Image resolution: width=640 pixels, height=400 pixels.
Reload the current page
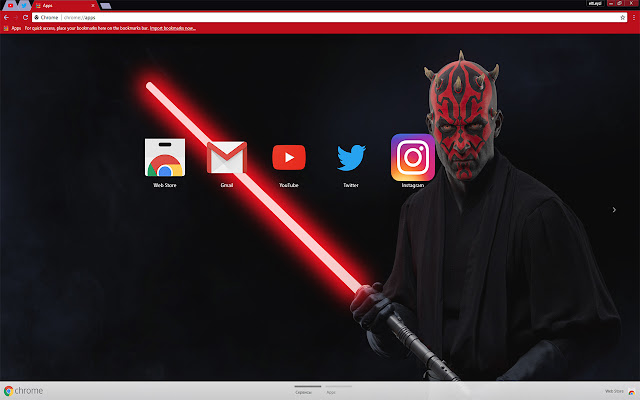pos(25,18)
